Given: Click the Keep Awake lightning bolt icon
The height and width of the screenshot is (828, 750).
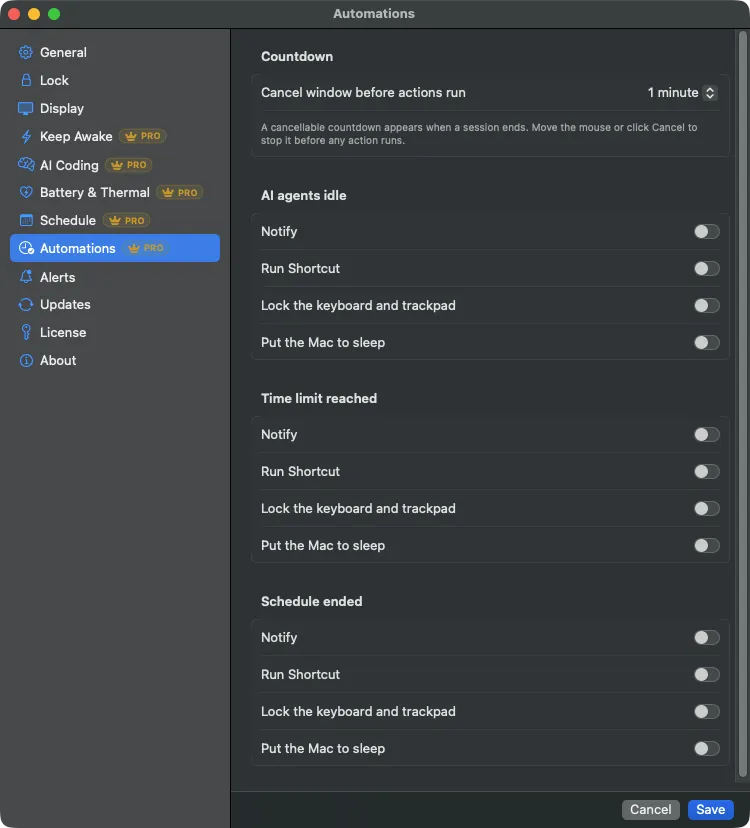Looking at the screenshot, I should [x=26, y=136].
